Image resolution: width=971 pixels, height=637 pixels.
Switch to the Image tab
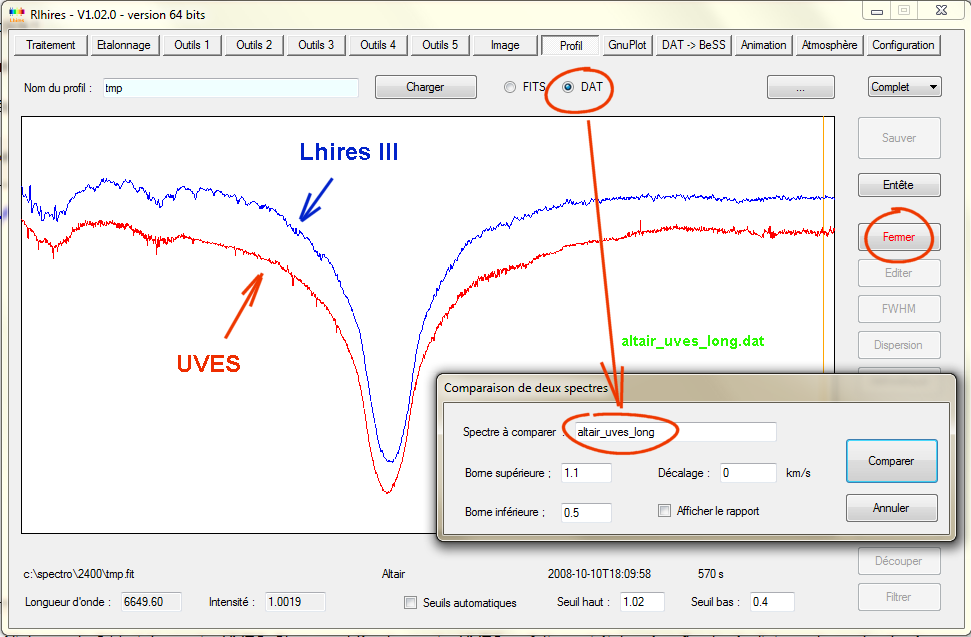point(505,45)
